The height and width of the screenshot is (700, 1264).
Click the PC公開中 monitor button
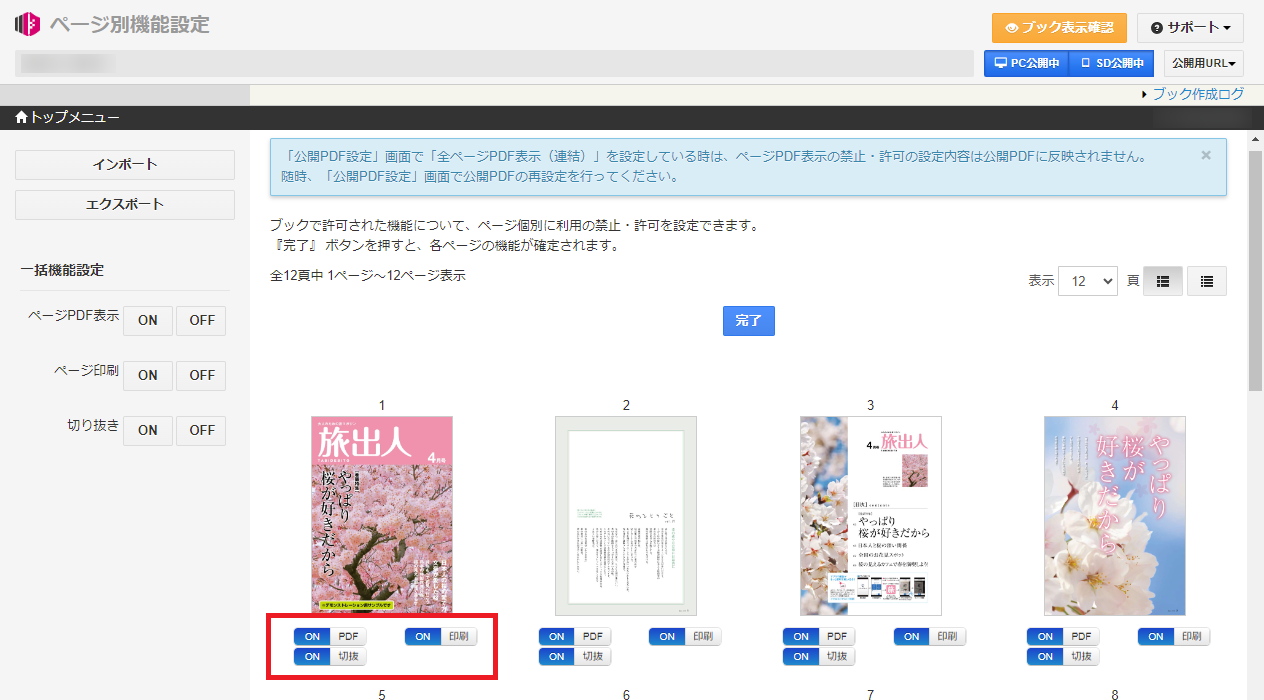coord(1026,63)
